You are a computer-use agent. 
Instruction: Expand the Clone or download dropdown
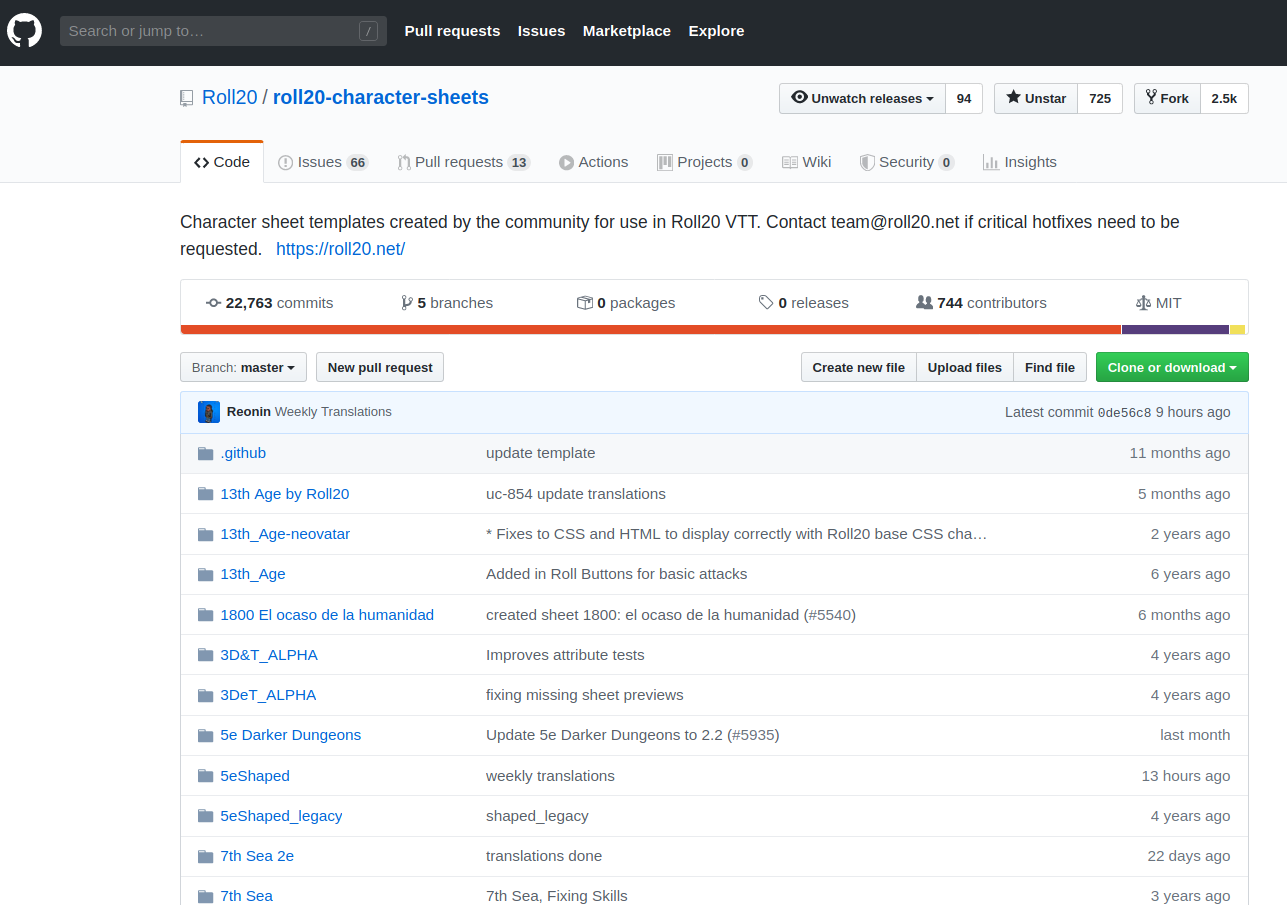tap(1172, 367)
